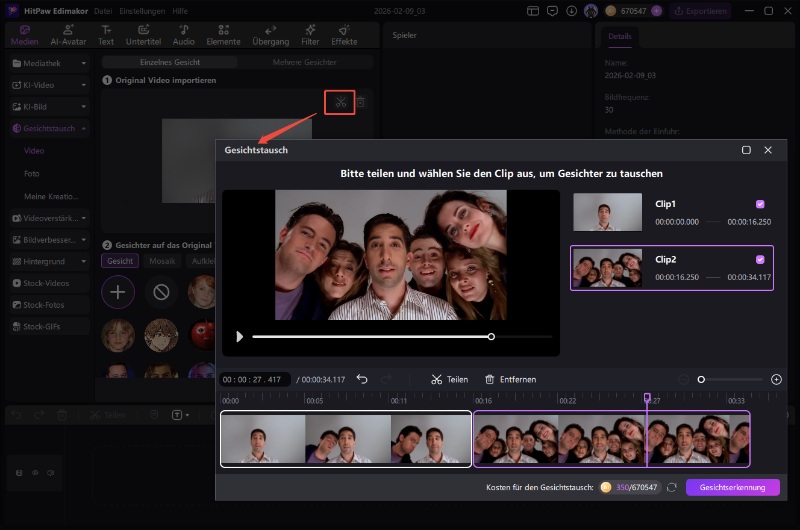The height and width of the screenshot is (530, 800).
Task: Open the Details tab
Action: [x=619, y=37]
